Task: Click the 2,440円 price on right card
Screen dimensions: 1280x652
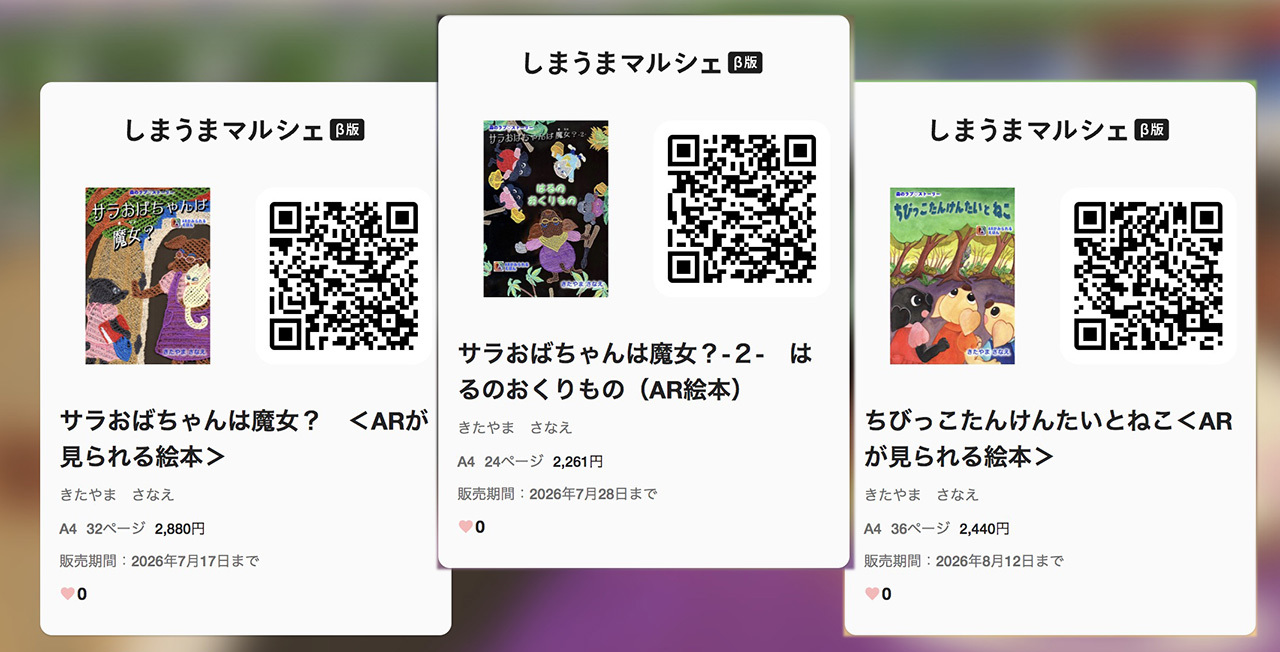Action: tap(984, 528)
